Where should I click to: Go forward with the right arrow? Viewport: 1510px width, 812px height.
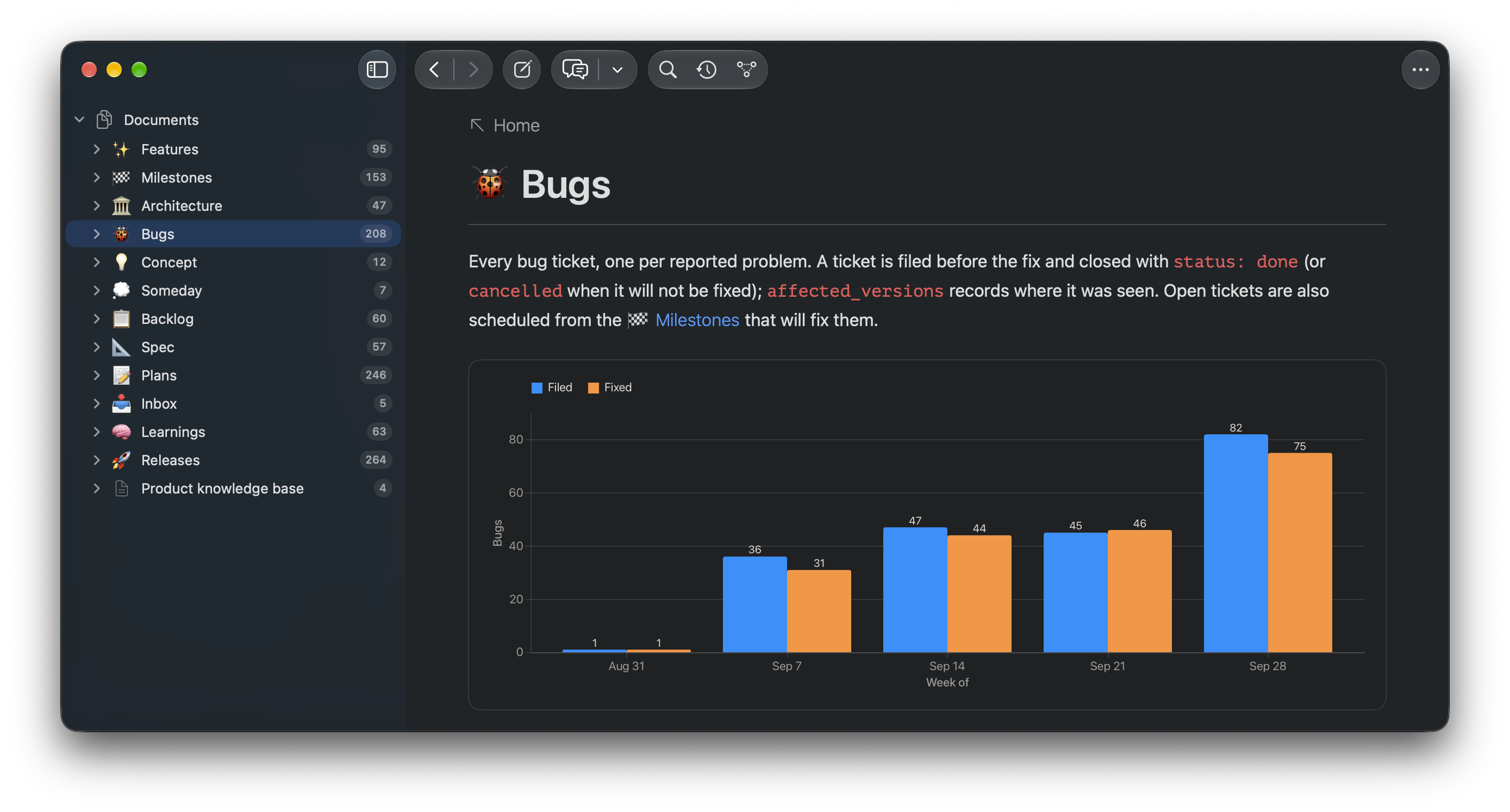pyautogui.click(x=473, y=69)
